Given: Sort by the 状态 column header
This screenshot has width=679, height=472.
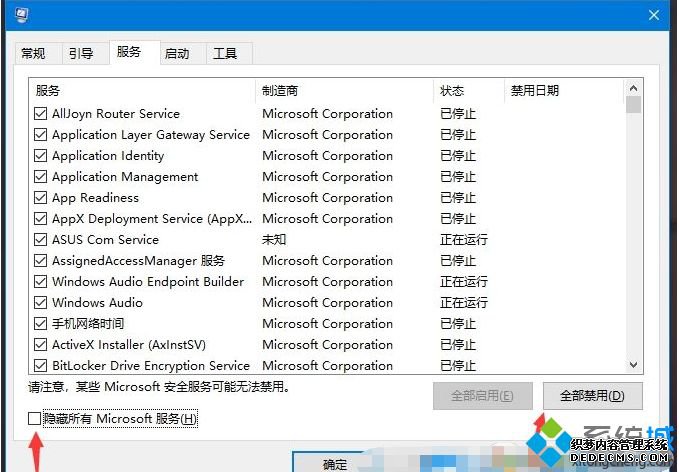Looking at the screenshot, I should 469,91.
